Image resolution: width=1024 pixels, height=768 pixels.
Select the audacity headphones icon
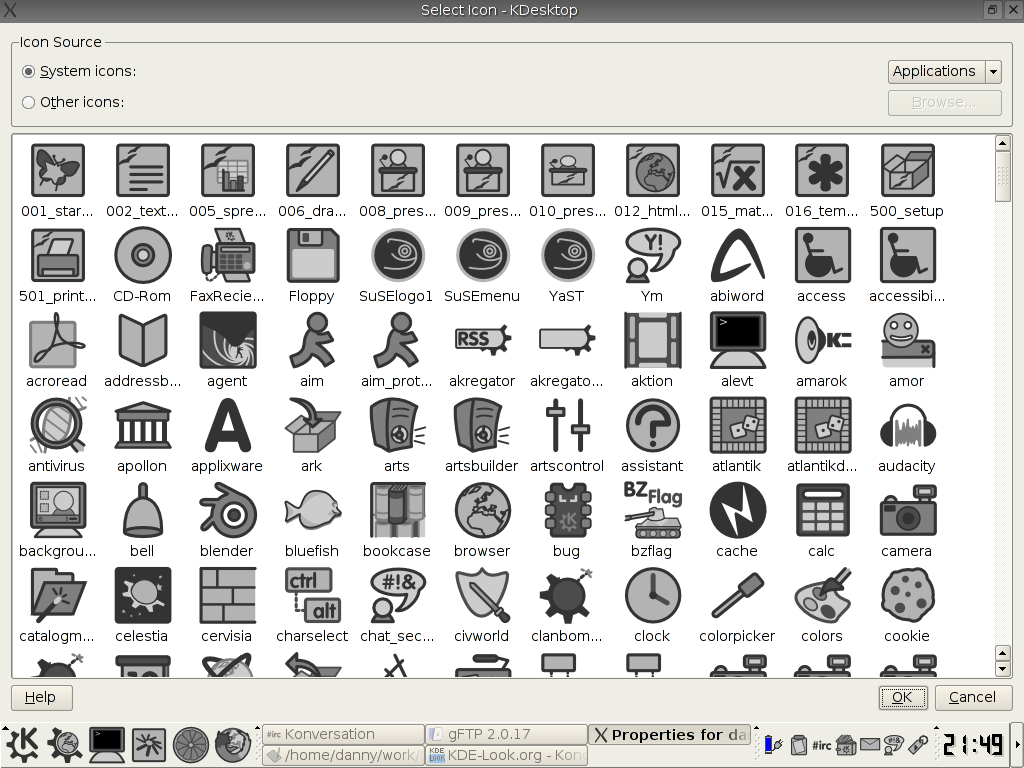[906, 426]
